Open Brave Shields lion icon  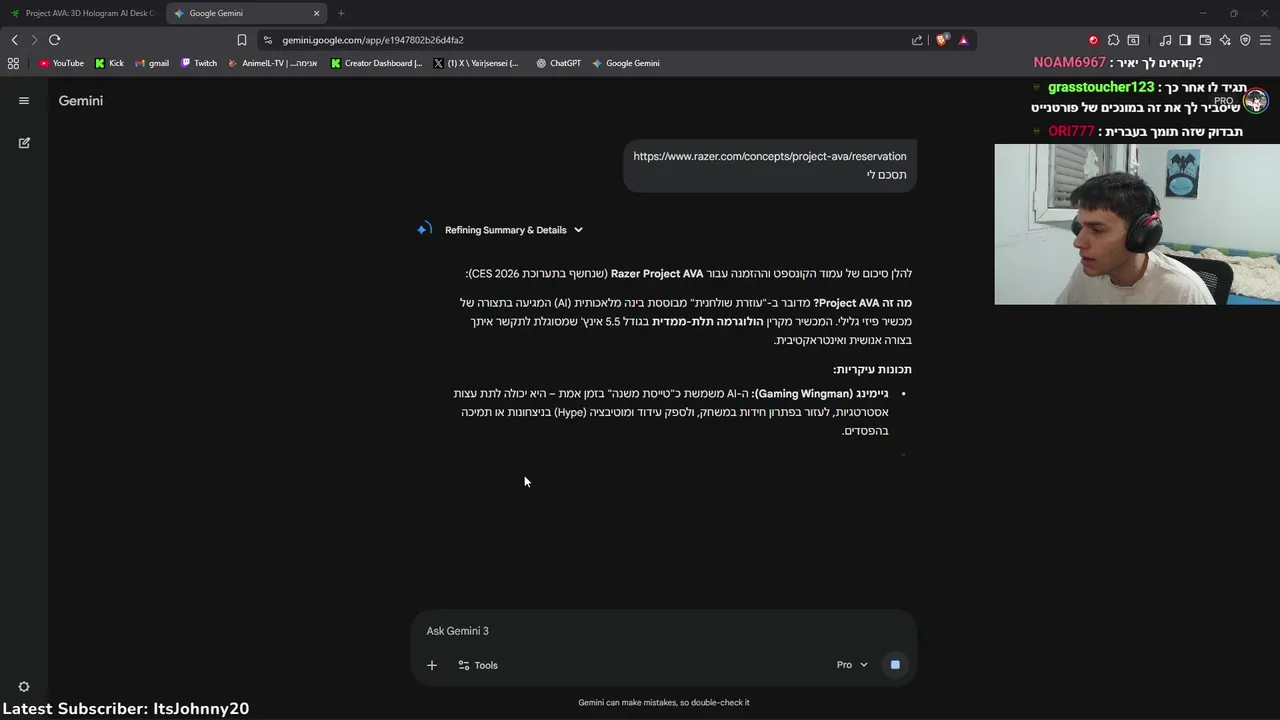click(x=942, y=40)
